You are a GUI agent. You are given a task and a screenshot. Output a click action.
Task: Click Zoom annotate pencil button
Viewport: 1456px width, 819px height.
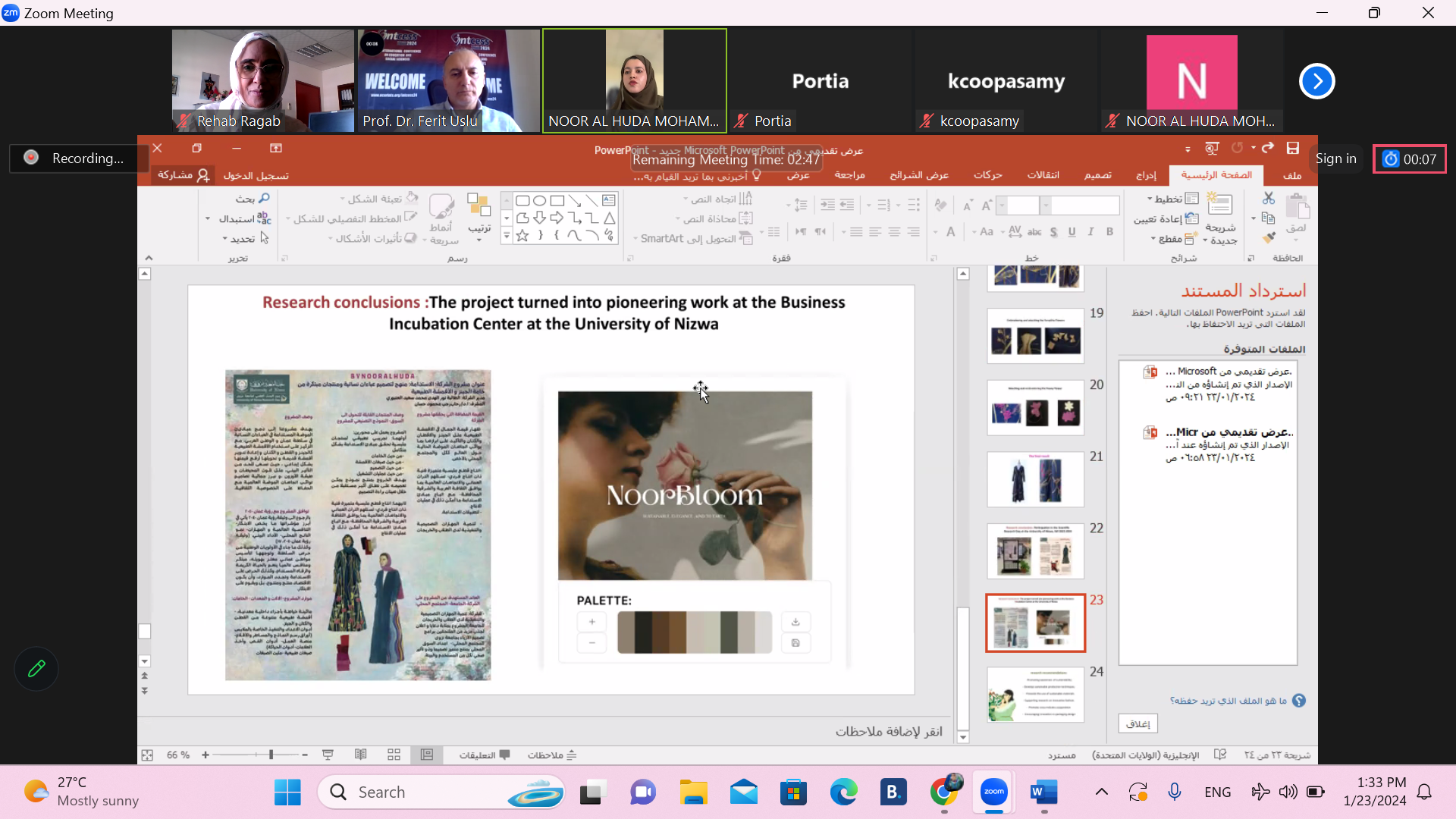pyautogui.click(x=36, y=668)
